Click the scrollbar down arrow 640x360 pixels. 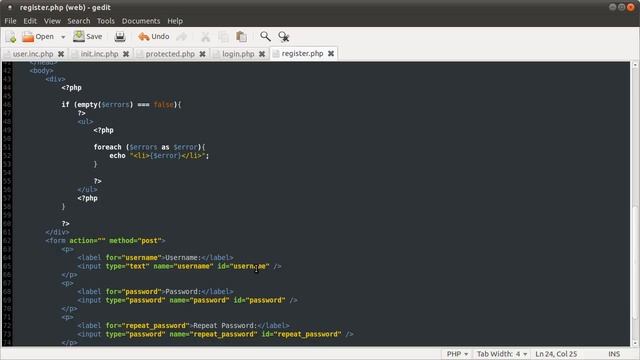pyautogui.click(x=635, y=343)
